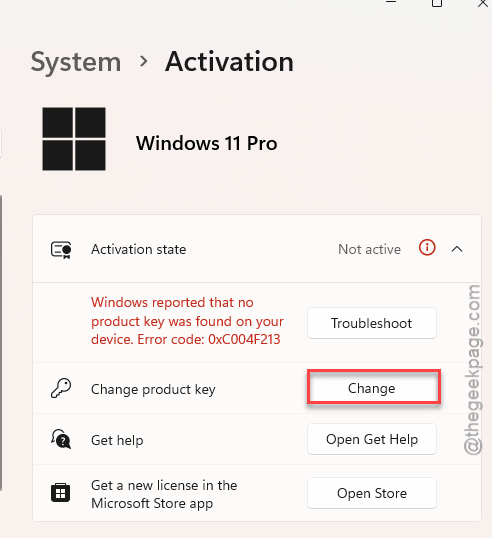Click the Windows 11 logo icon
Image resolution: width=492 pixels, height=538 pixels.
74,139
